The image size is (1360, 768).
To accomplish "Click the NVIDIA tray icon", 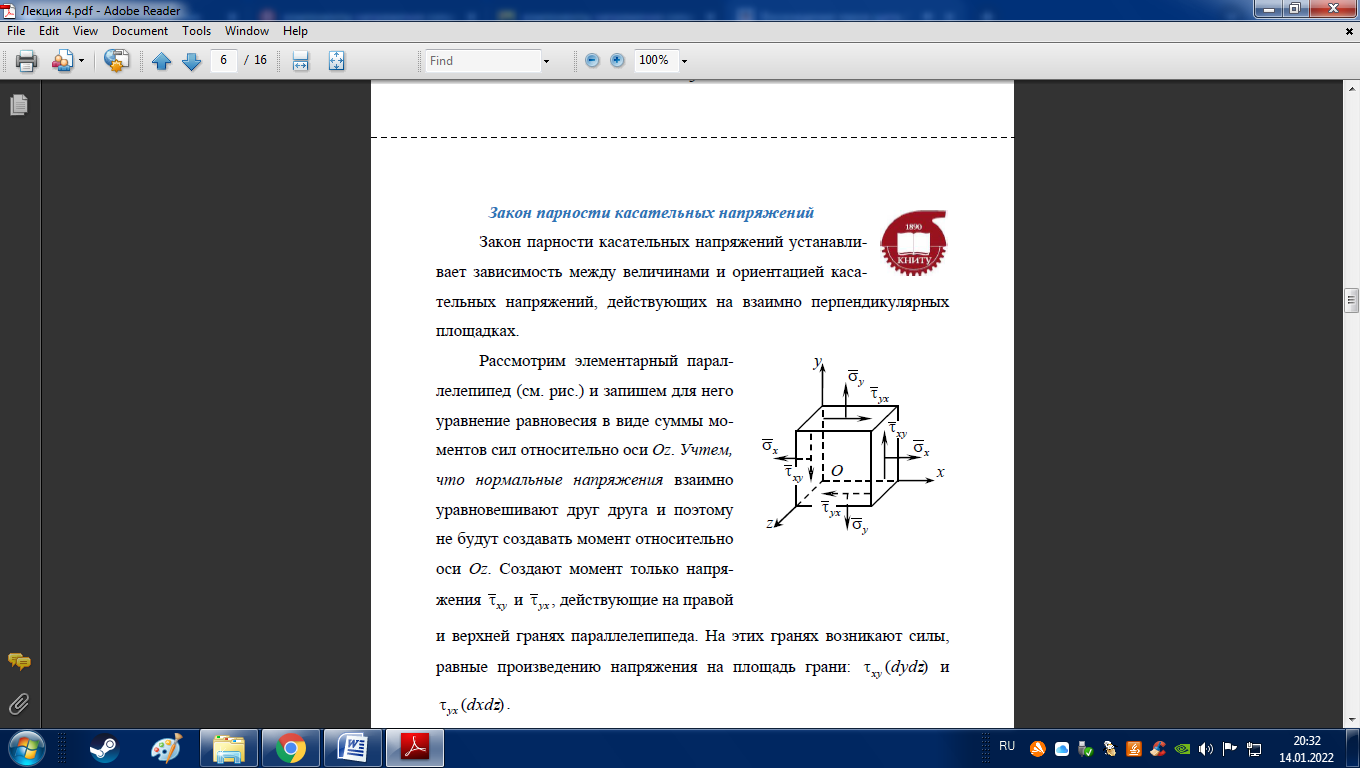I will (x=1182, y=748).
